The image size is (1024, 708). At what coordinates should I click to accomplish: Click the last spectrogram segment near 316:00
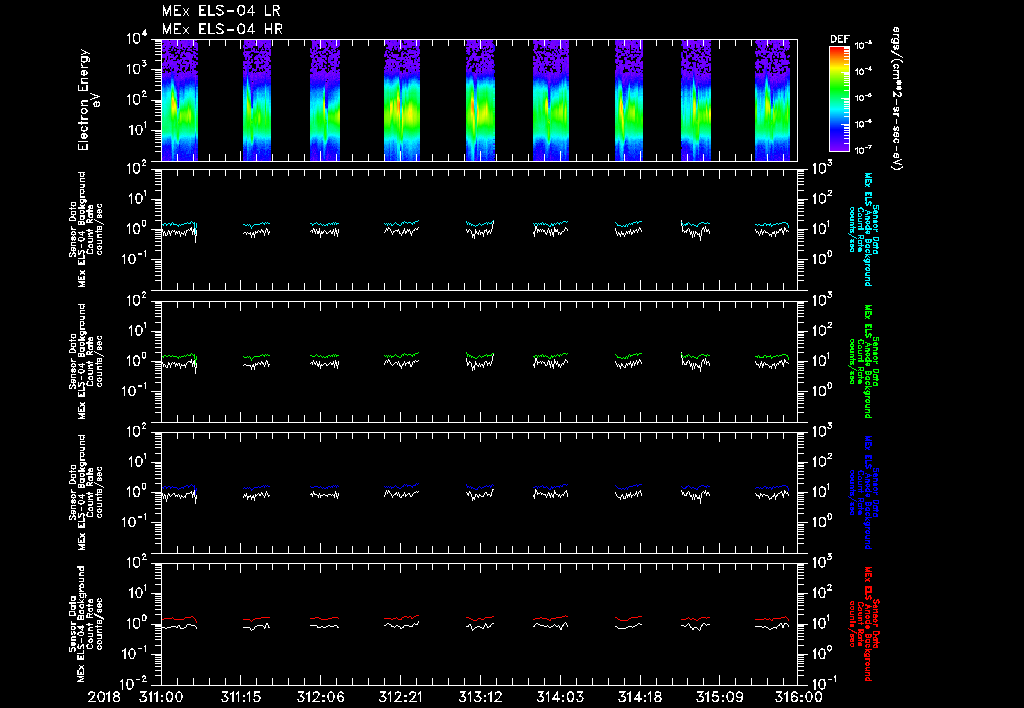(773, 100)
